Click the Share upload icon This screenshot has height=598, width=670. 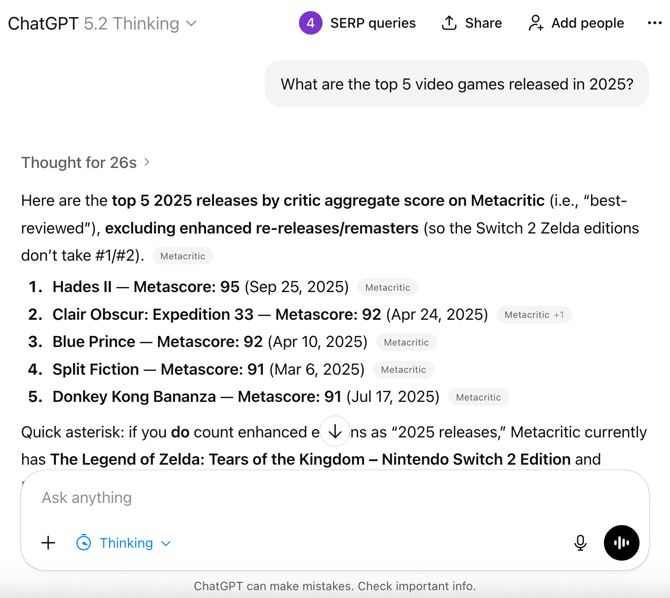[449, 23]
